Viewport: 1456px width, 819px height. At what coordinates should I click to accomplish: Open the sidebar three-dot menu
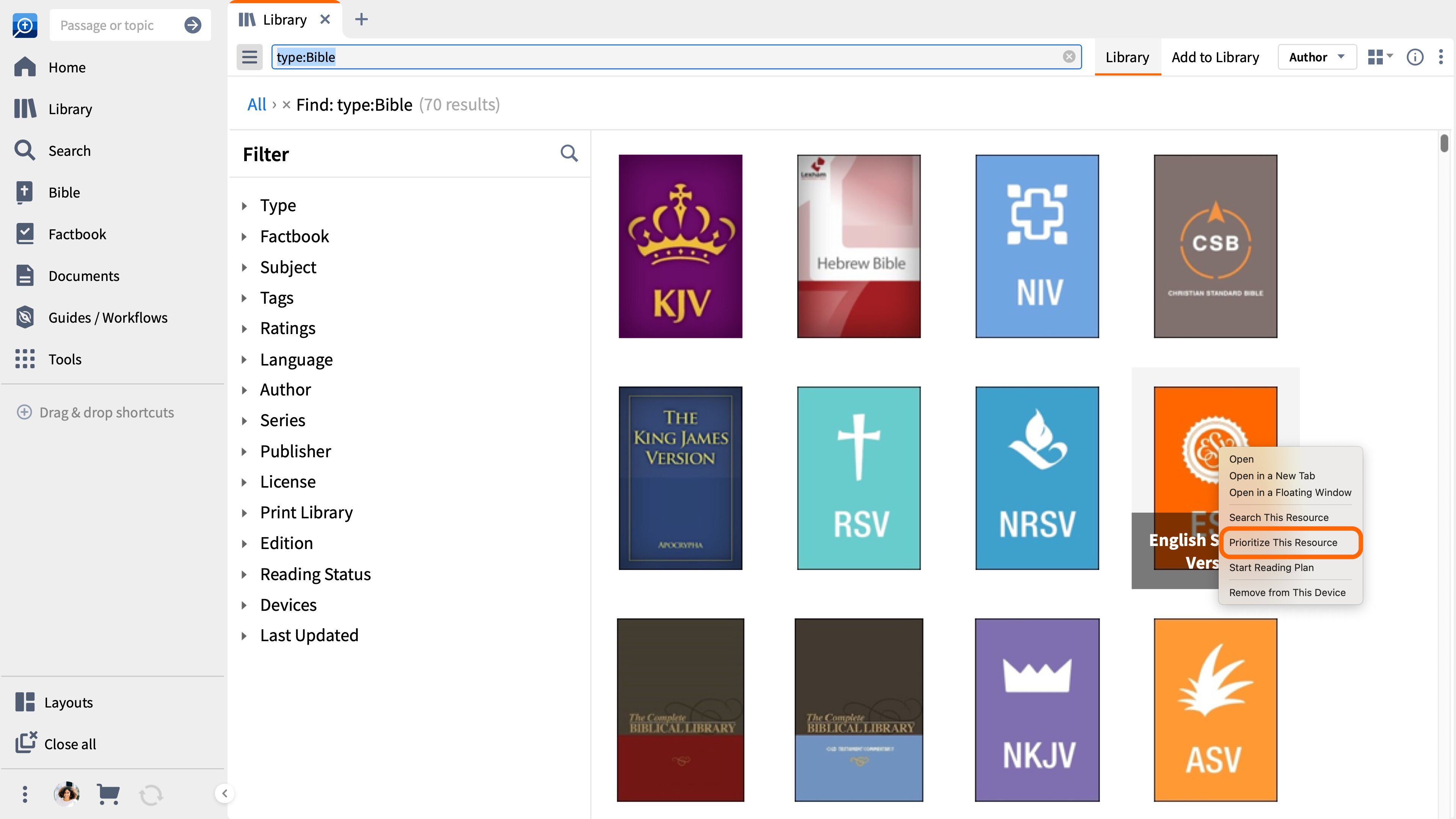point(25,794)
